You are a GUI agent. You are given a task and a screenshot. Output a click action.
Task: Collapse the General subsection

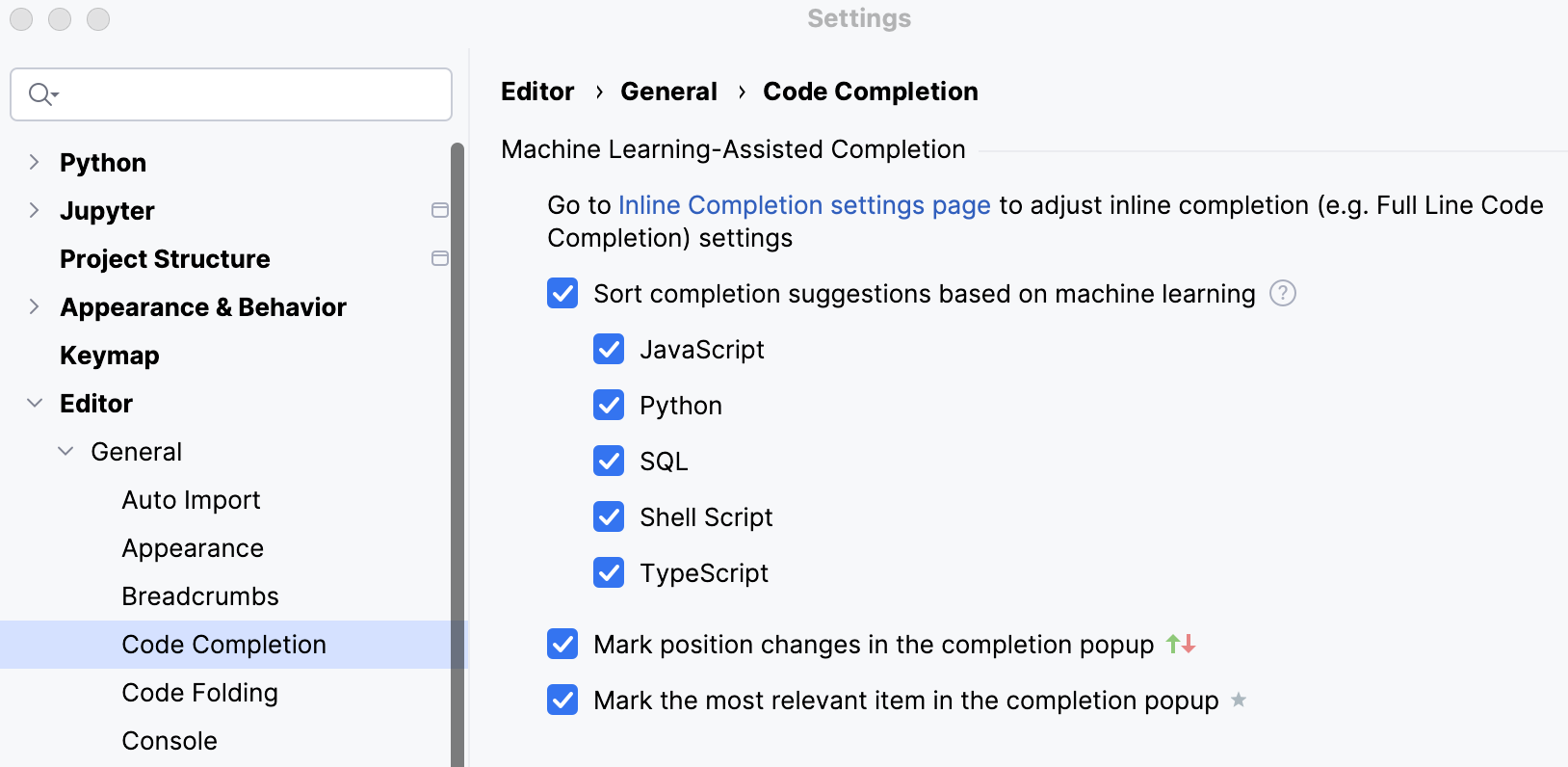pyautogui.click(x=65, y=451)
